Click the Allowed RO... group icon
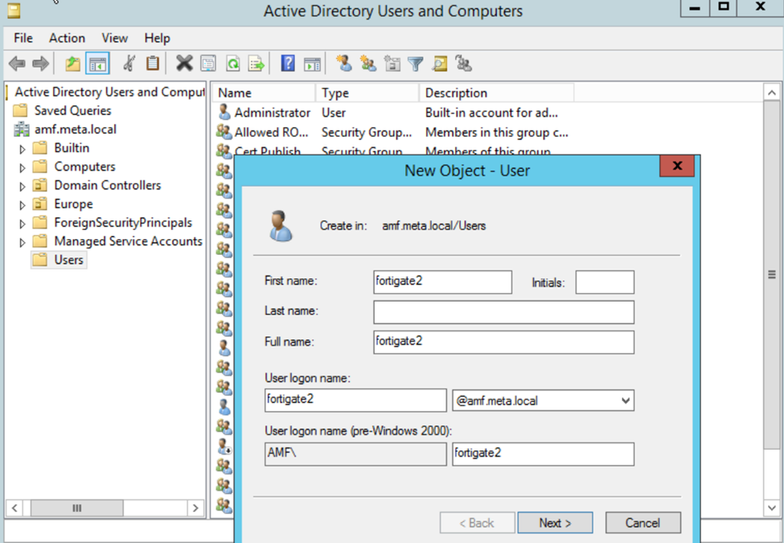784x543 pixels. point(224,132)
